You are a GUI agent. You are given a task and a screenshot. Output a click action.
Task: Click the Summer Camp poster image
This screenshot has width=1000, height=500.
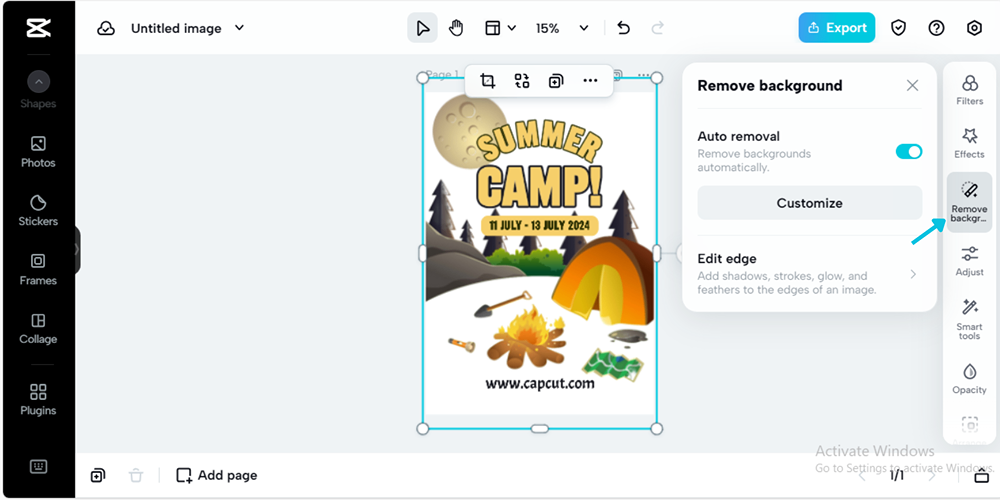540,253
